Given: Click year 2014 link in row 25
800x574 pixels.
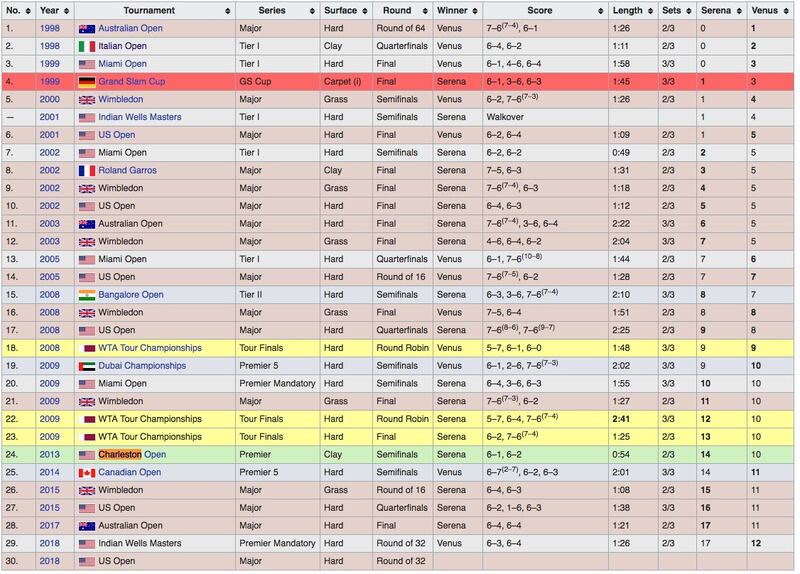Looking at the screenshot, I should point(49,472).
